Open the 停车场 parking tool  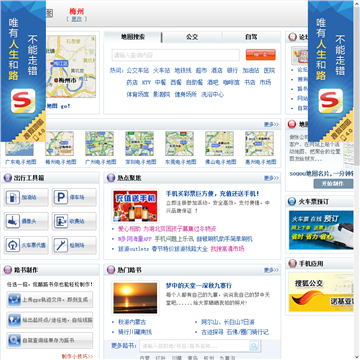tap(74, 197)
